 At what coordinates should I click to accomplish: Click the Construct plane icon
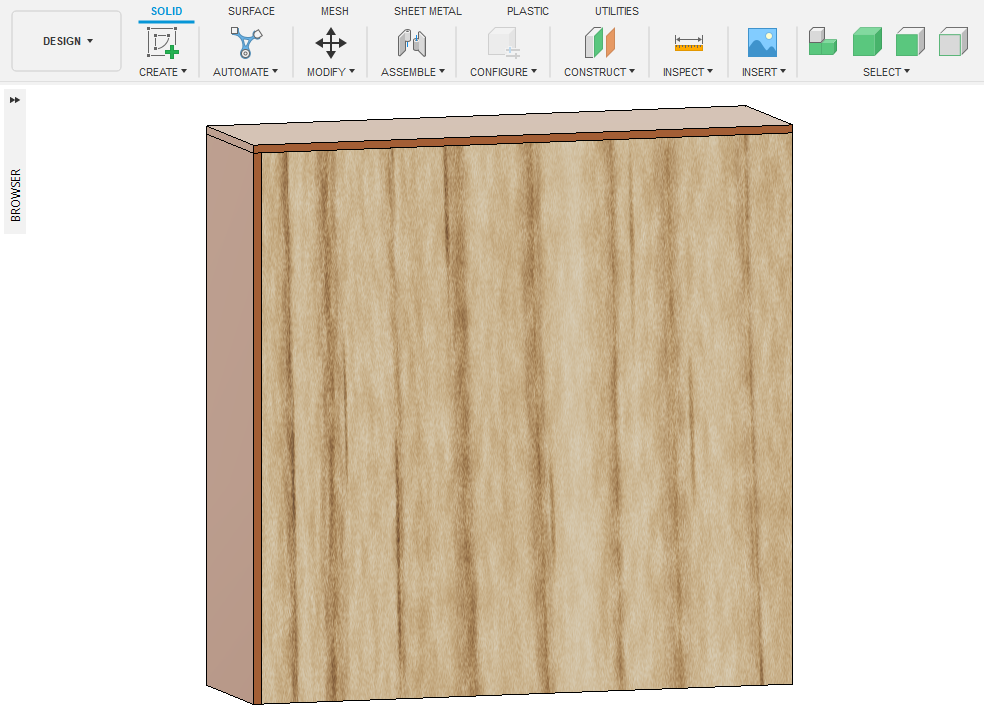point(599,43)
